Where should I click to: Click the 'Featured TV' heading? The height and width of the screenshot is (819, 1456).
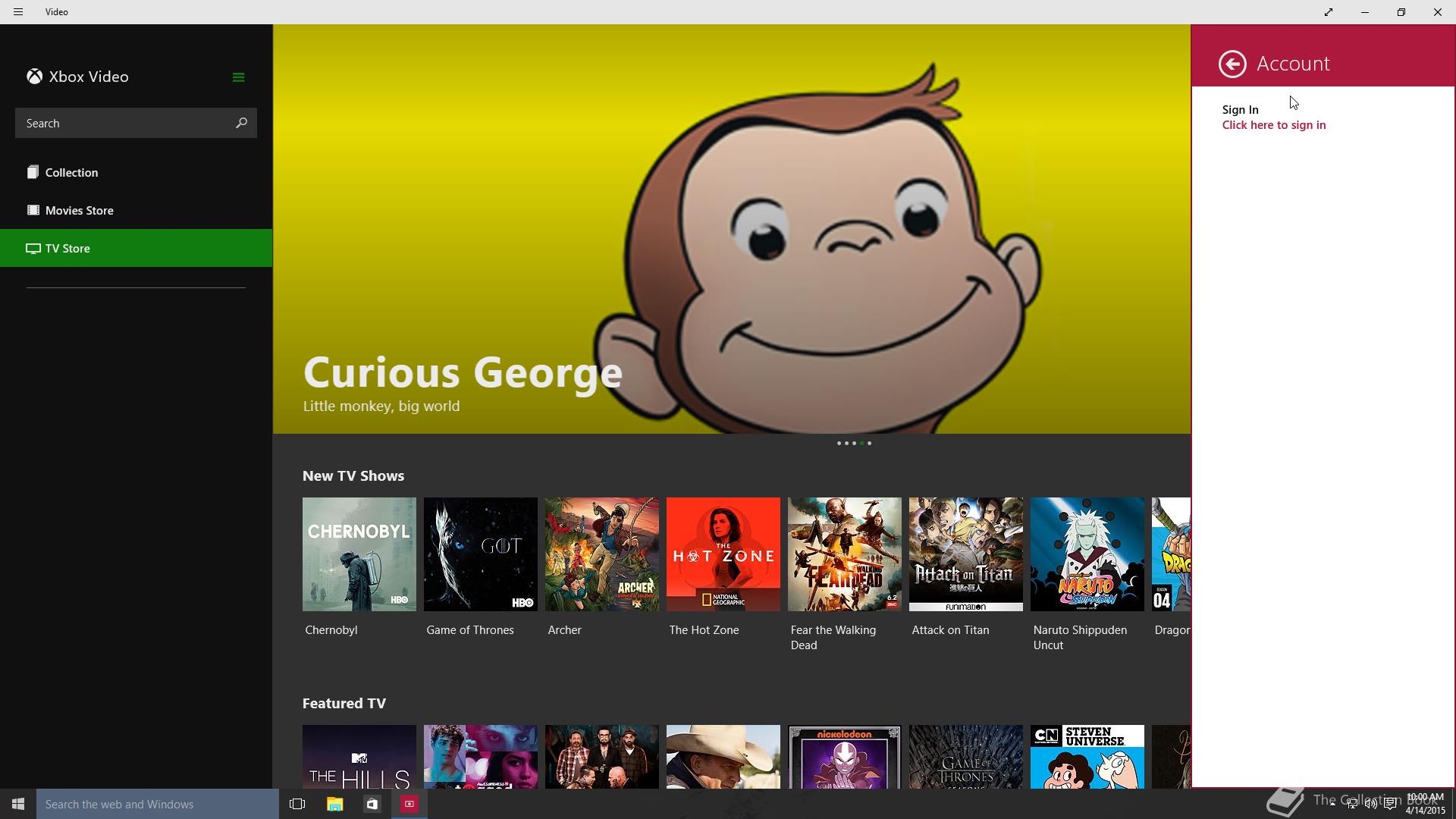tap(344, 704)
